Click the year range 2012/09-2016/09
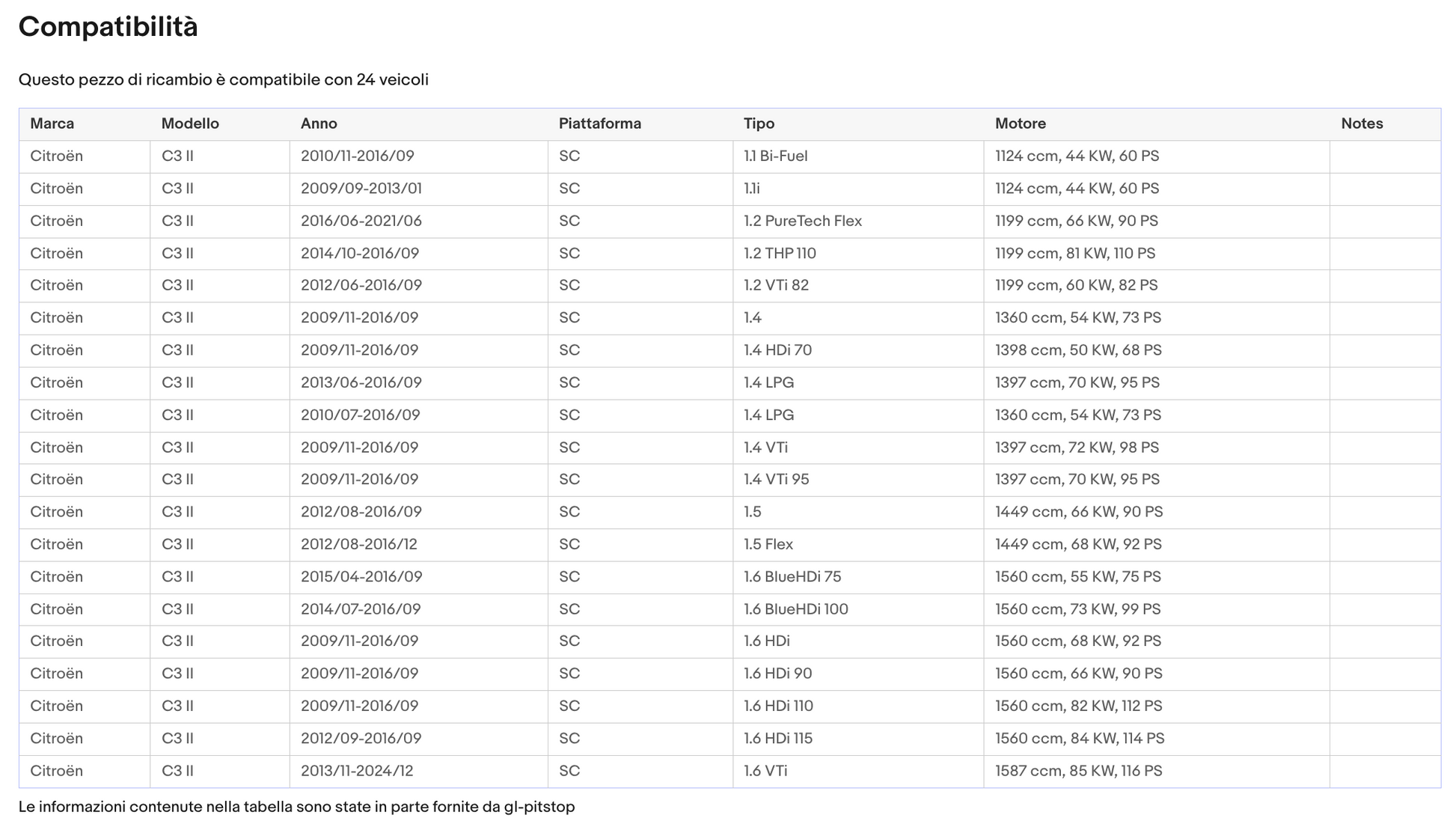 coord(361,738)
